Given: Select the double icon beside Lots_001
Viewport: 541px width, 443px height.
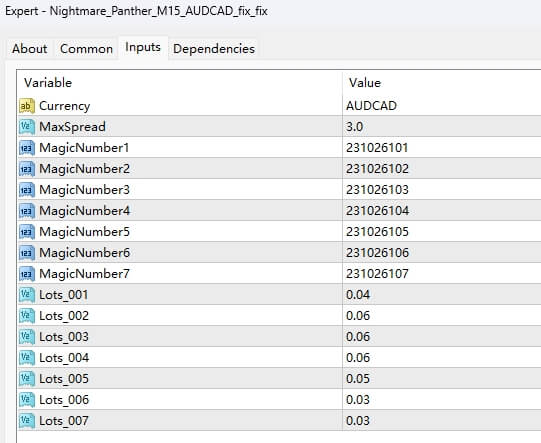Looking at the screenshot, I should pyautogui.click(x=27, y=295).
